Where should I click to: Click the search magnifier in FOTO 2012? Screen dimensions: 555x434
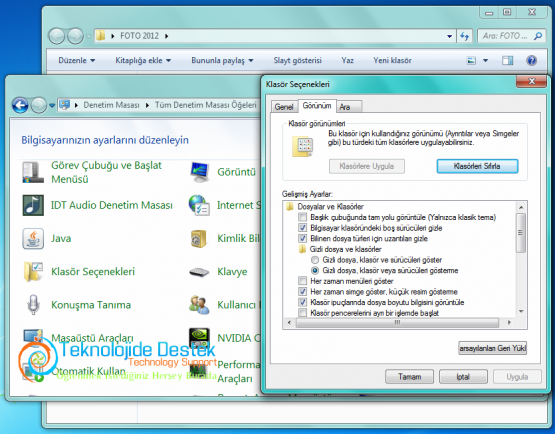[x=538, y=36]
